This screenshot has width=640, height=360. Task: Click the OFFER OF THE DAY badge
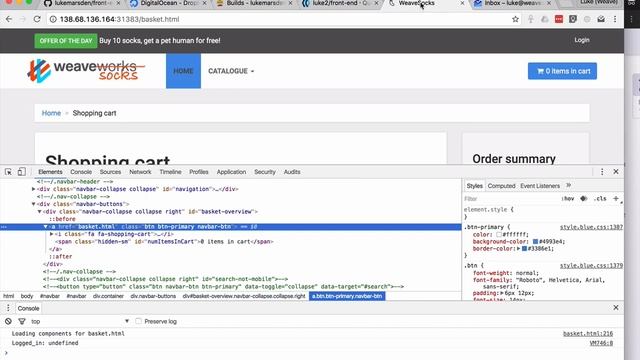click(x=66, y=41)
